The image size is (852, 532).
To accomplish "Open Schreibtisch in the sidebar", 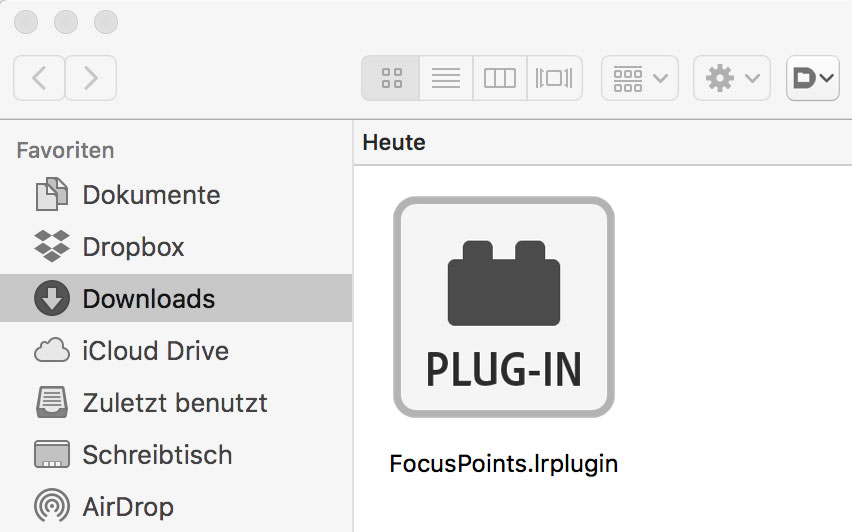I will [x=157, y=455].
